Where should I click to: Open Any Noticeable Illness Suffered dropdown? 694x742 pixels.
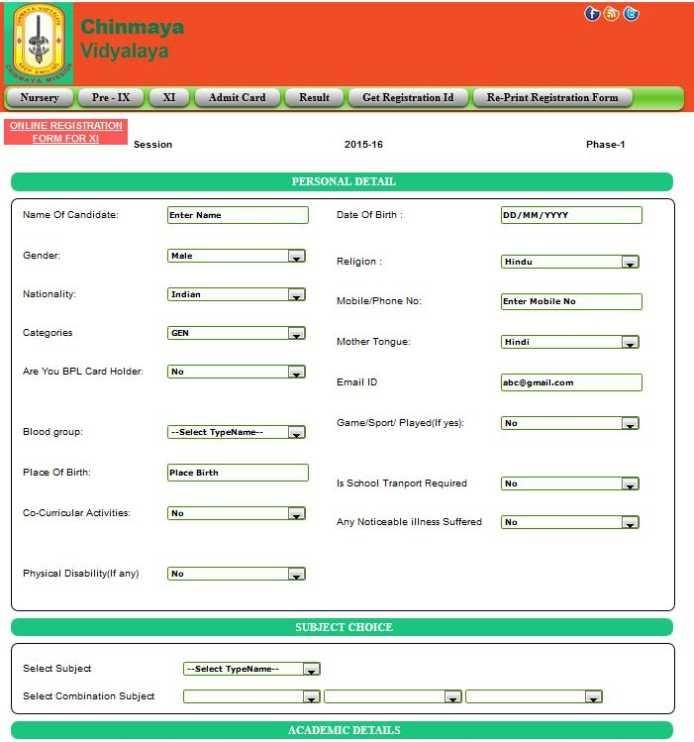point(570,522)
